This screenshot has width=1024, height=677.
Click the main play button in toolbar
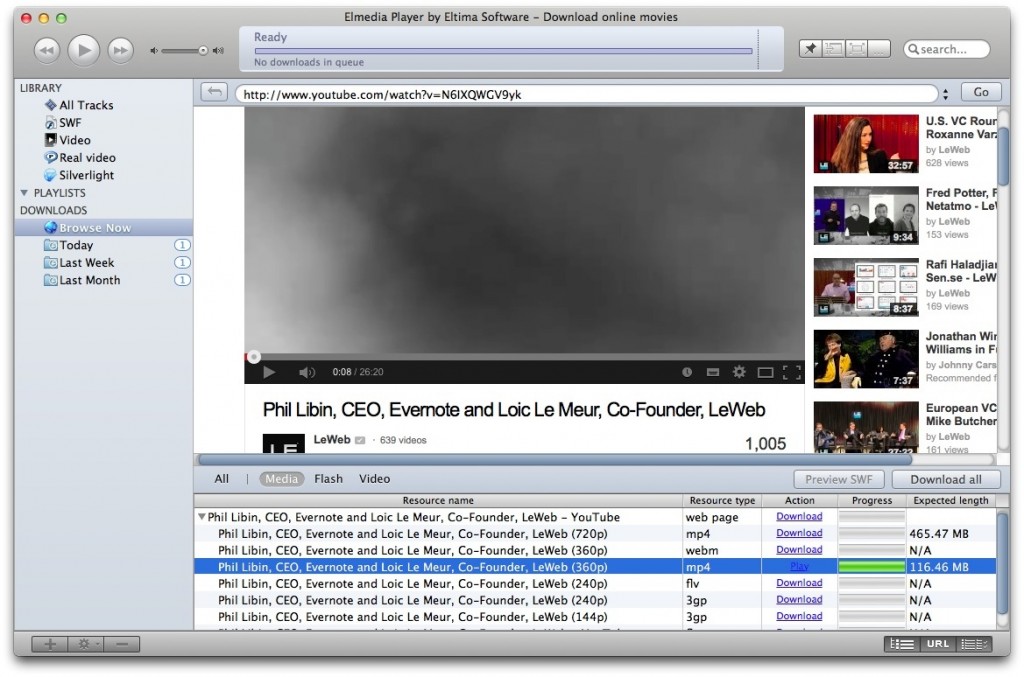pyautogui.click(x=84, y=50)
